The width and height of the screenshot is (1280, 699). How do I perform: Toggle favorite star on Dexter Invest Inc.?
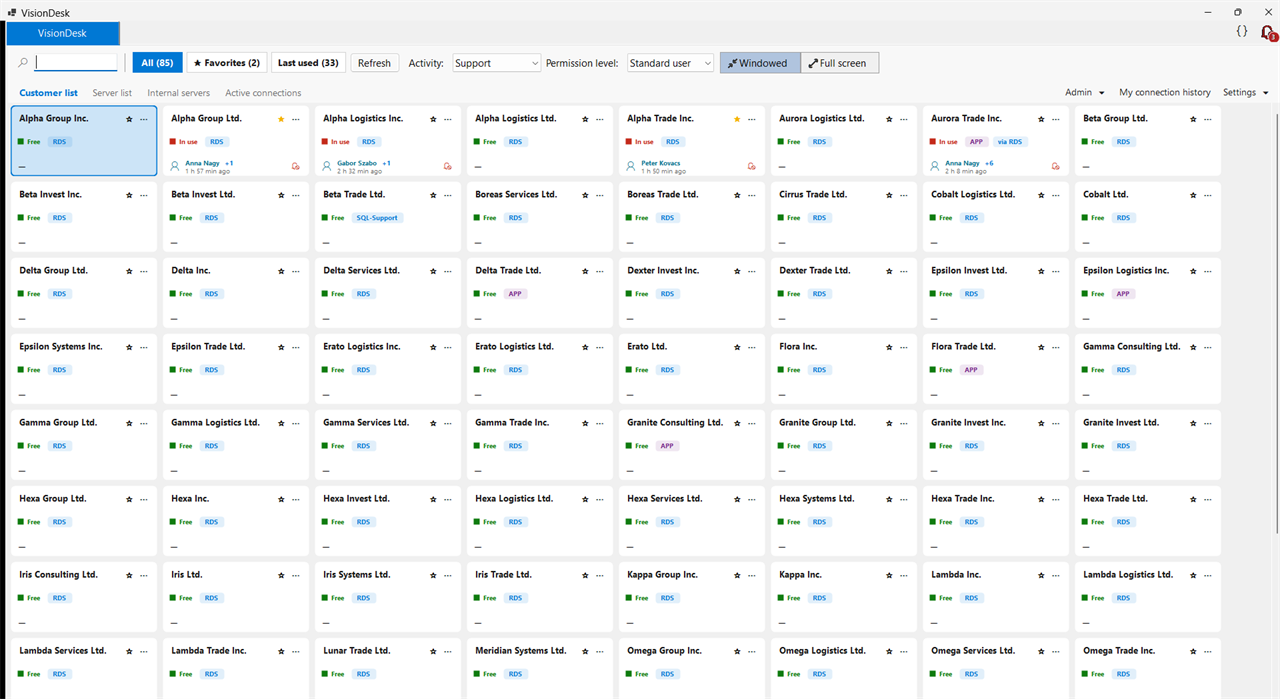tap(737, 271)
